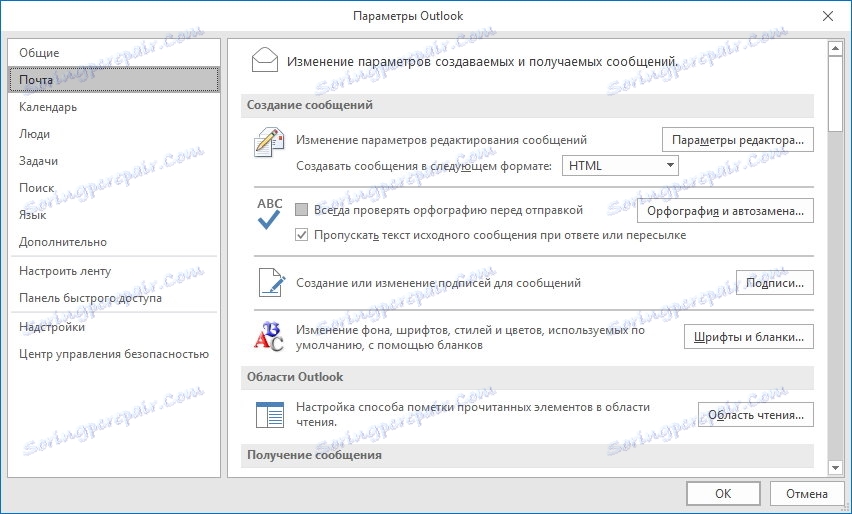The image size is (852, 514).
Task: Open Шрифты и бланки settings
Action: point(748,337)
